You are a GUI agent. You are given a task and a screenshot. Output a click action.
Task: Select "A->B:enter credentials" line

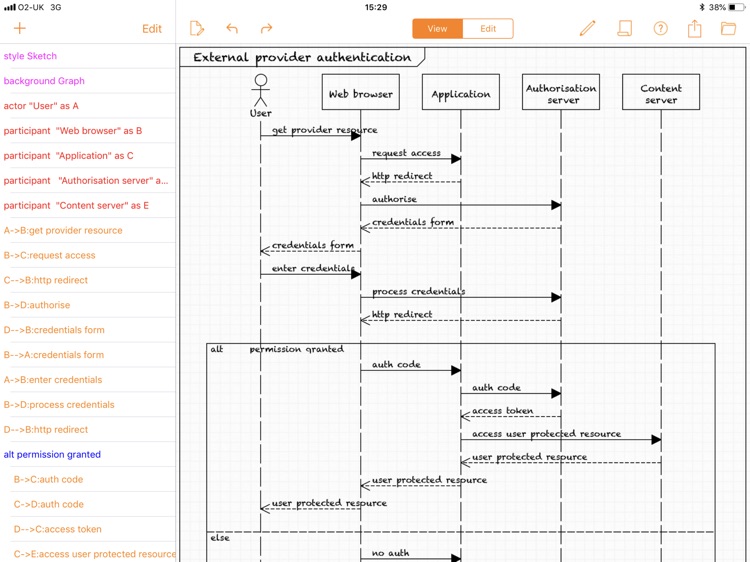coord(88,379)
